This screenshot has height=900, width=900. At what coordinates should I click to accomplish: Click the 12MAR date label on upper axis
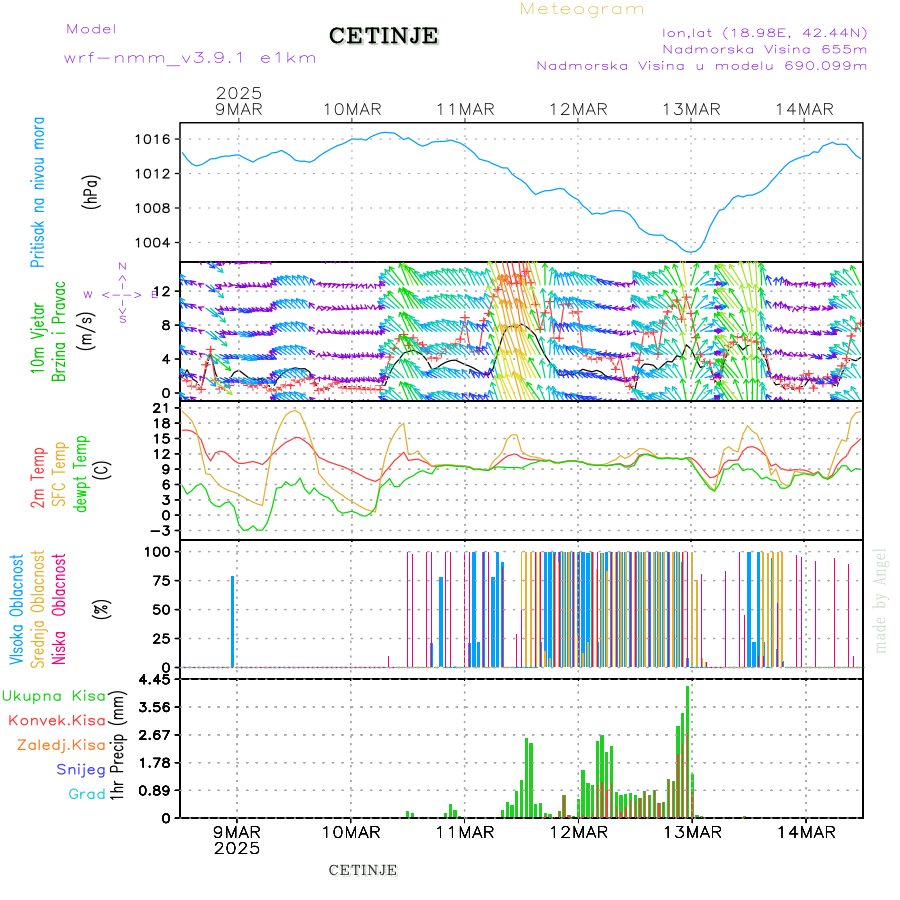(578, 109)
